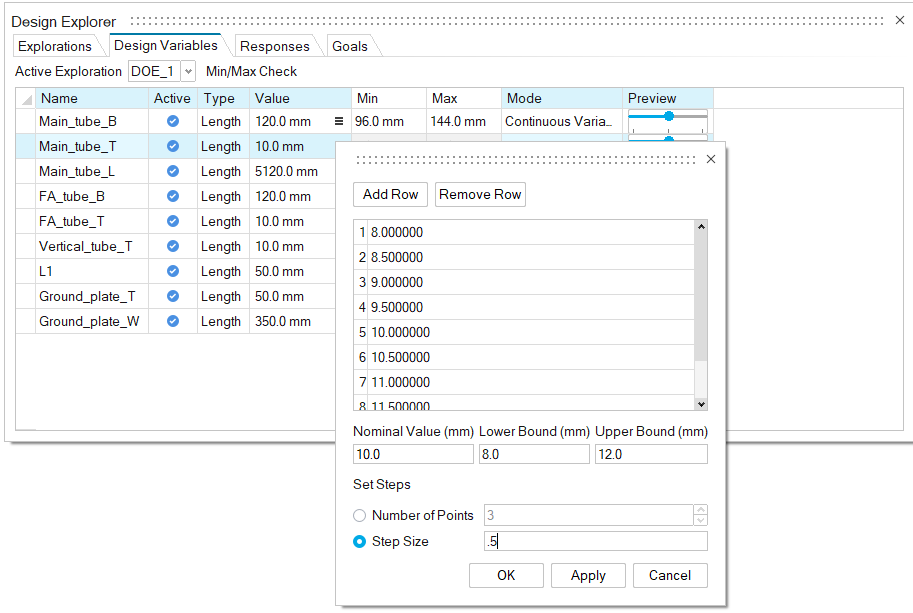Select the Step Size radio button
This screenshot has height=613, width=913.
(x=360, y=541)
